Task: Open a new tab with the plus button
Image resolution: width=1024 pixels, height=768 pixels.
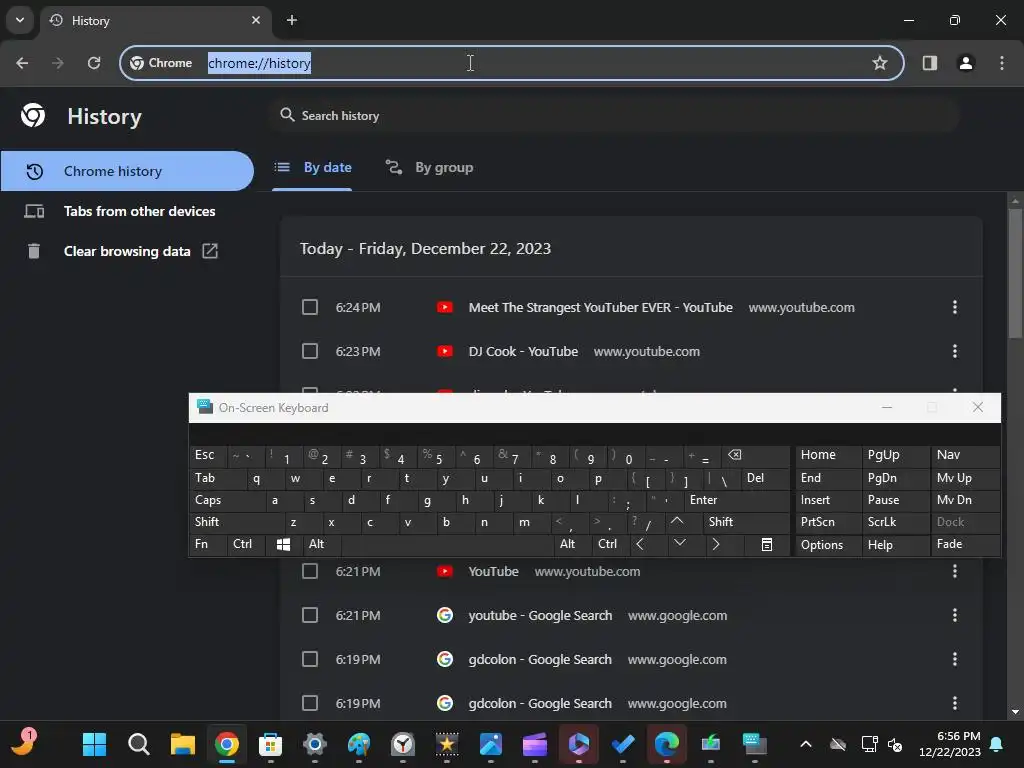Action: [x=292, y=20]
